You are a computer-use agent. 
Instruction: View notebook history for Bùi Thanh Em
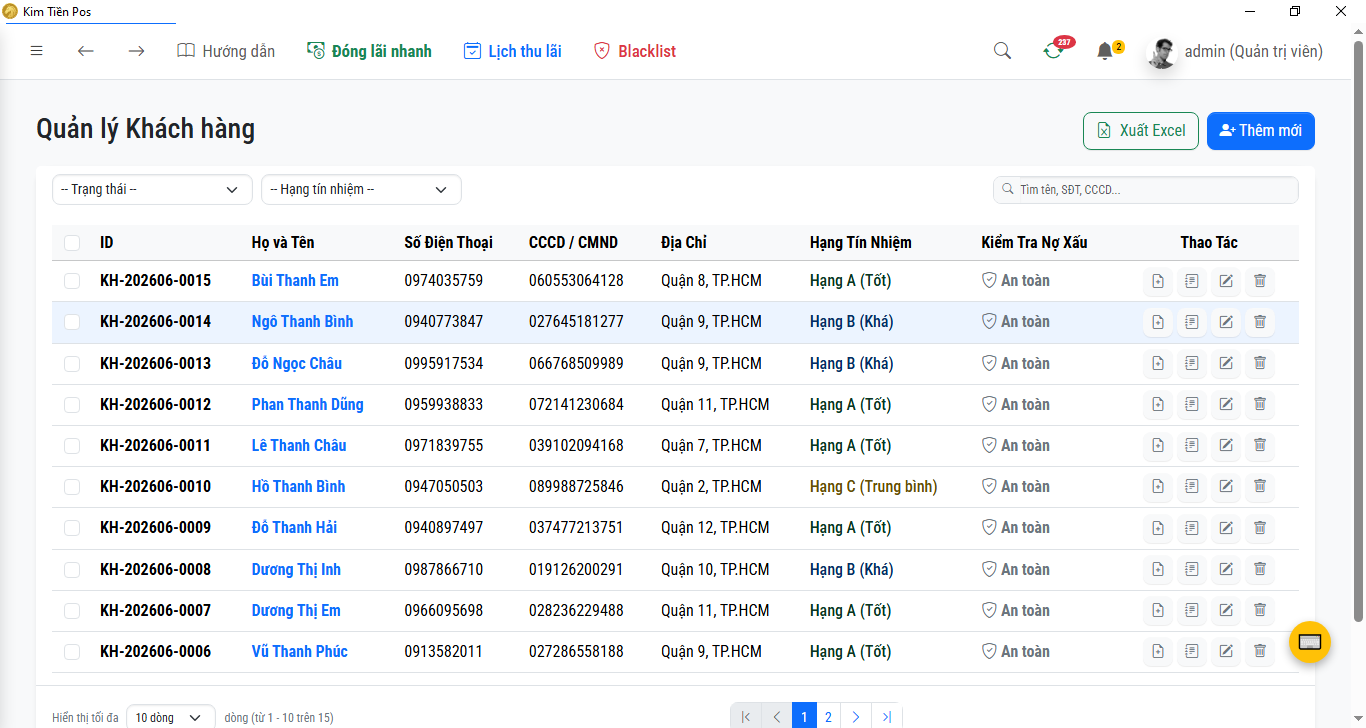pos(1192,281)
